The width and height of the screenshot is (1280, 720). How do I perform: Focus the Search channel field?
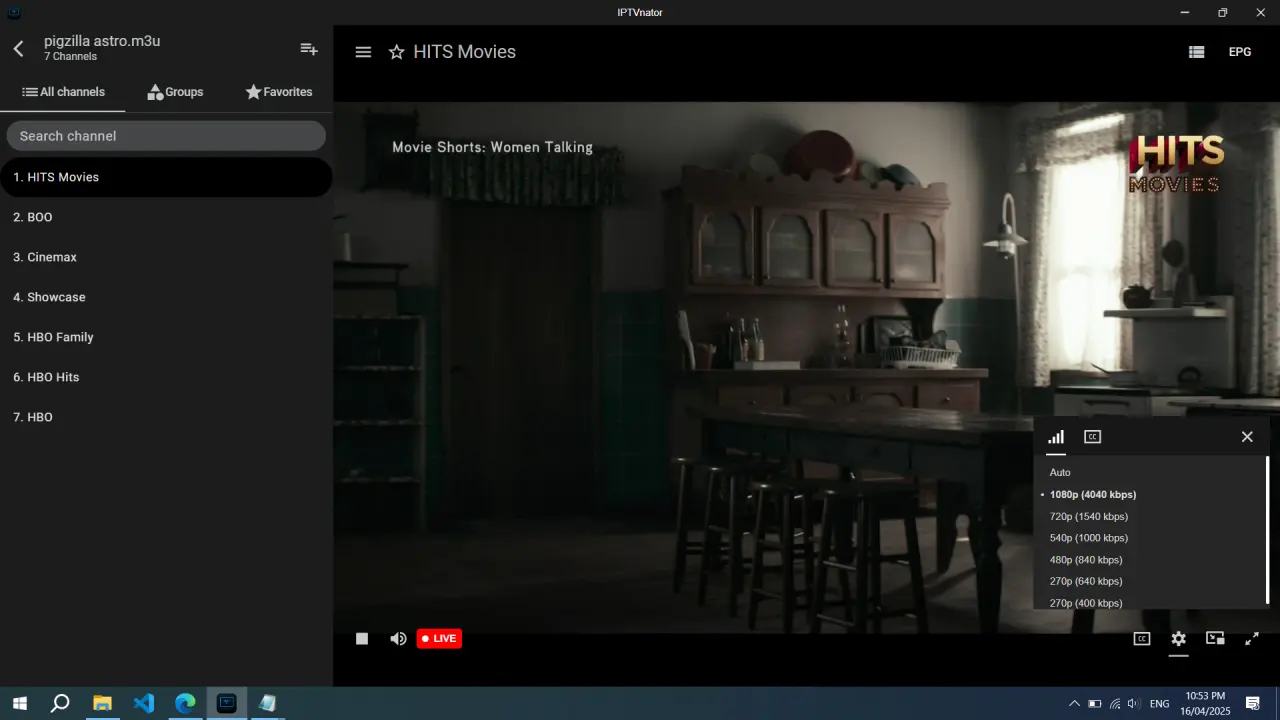166,136
